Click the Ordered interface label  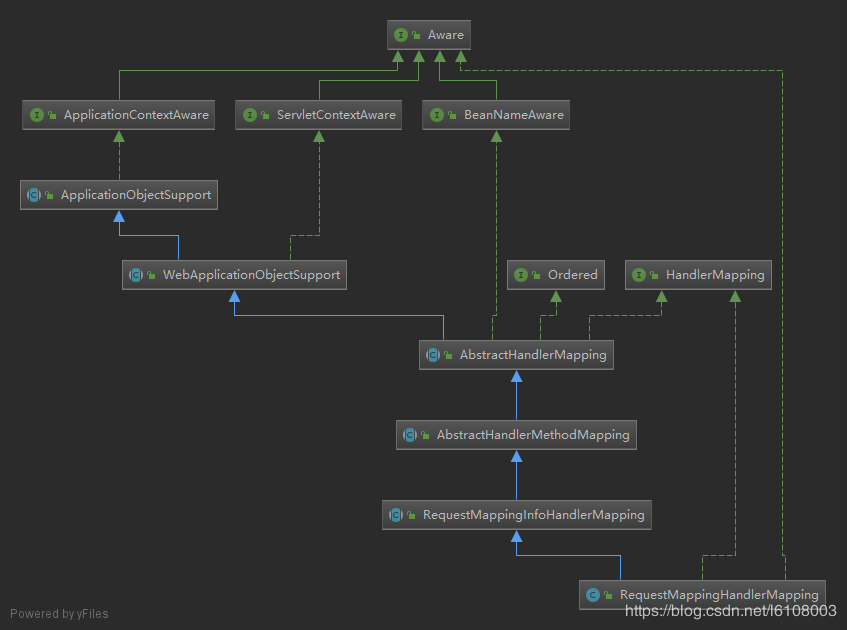pos(573,275)
